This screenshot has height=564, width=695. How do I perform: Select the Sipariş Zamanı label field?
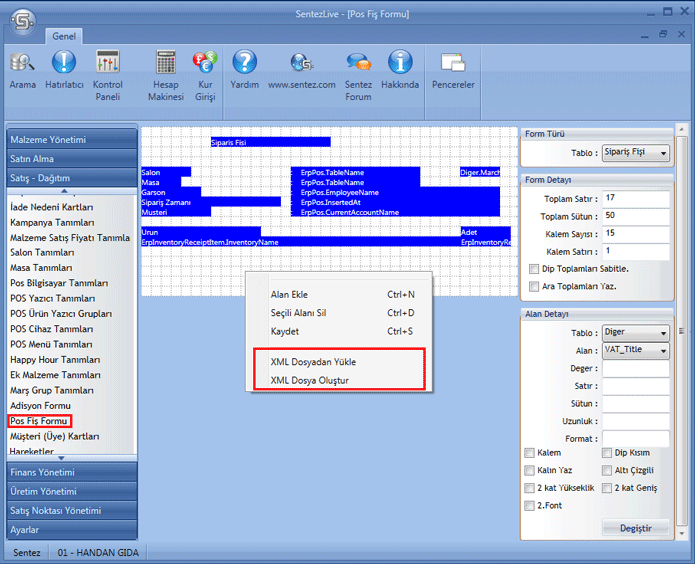click(211, 202)
